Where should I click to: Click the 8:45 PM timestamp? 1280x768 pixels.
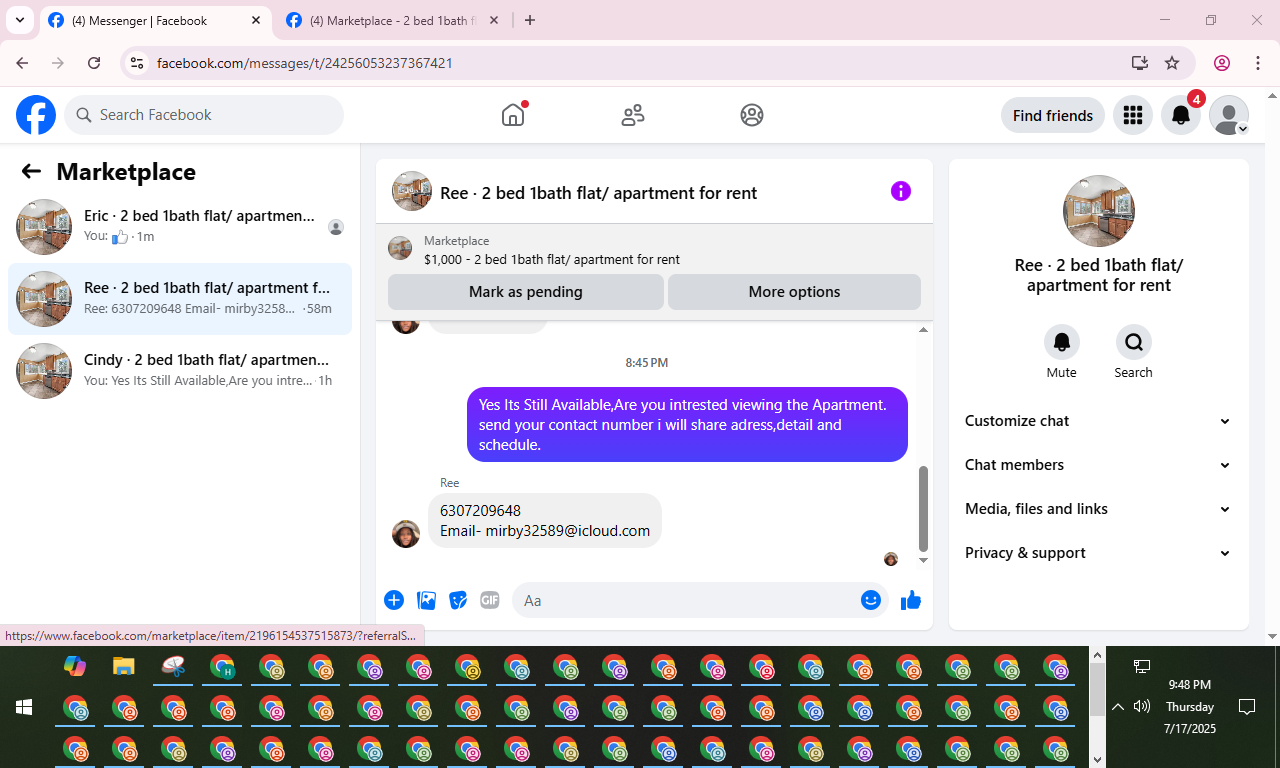coord(647,362)
